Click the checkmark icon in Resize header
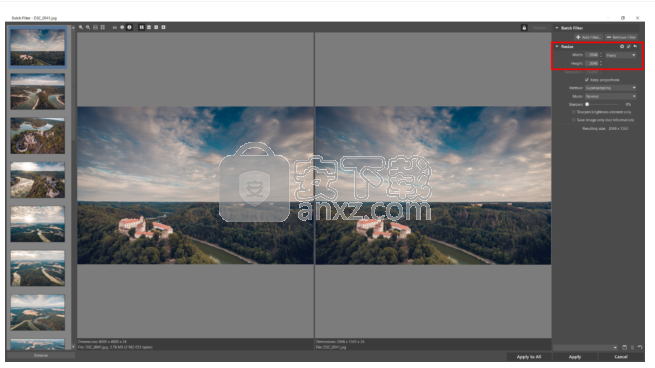The width and height of the screenshot is (655, 368). coord(629,46)
